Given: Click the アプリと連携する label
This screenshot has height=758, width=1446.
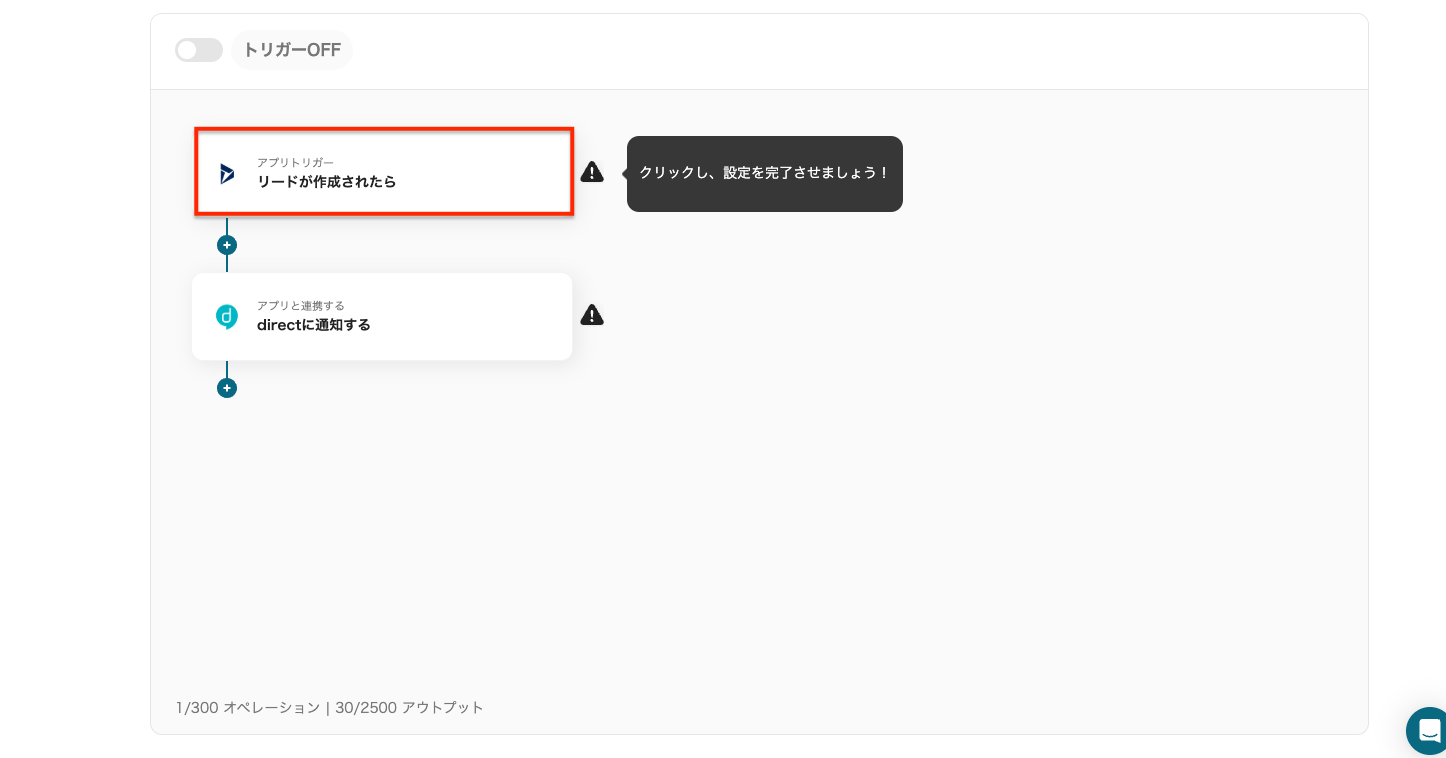Looking at the screenshot, I should point(300,305).
